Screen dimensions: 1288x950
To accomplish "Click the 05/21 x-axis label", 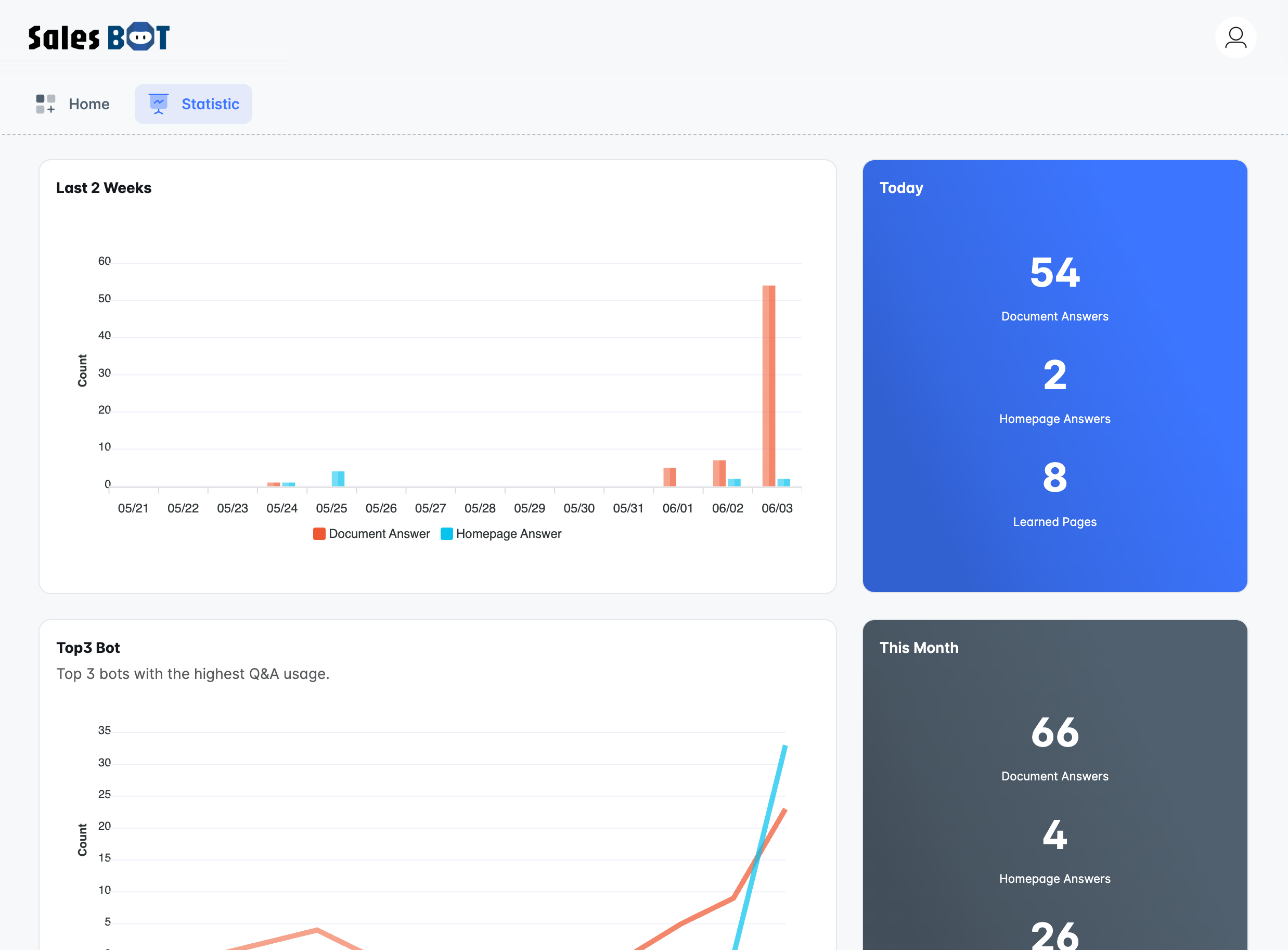I will [133, 508].
